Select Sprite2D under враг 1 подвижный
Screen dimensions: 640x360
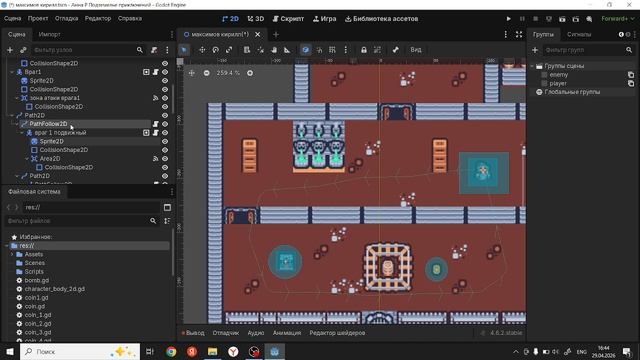[51, 141]
